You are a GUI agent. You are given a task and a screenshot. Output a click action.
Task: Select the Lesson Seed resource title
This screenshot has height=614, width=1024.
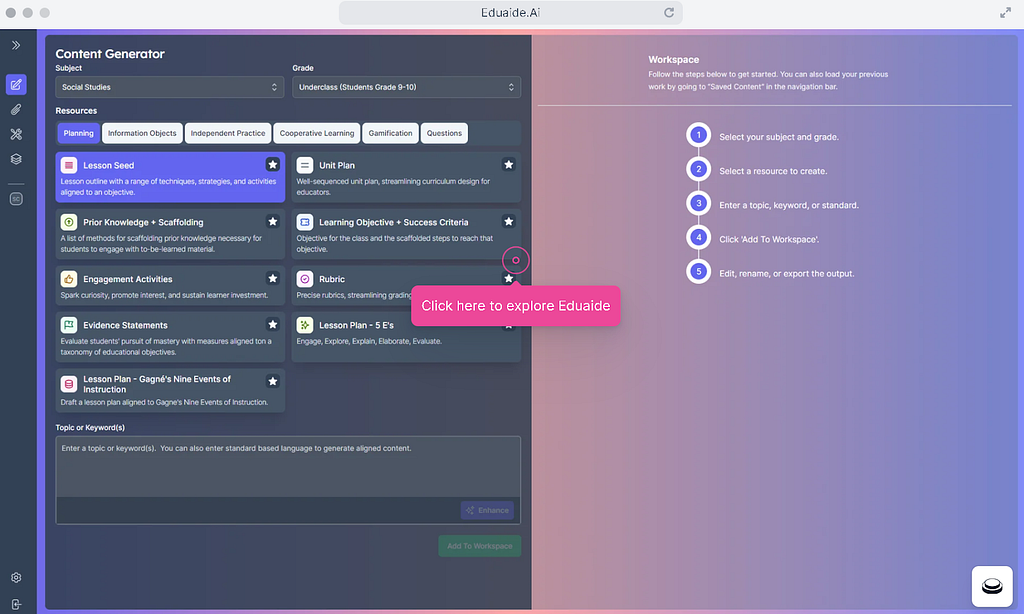pos(108,165)
